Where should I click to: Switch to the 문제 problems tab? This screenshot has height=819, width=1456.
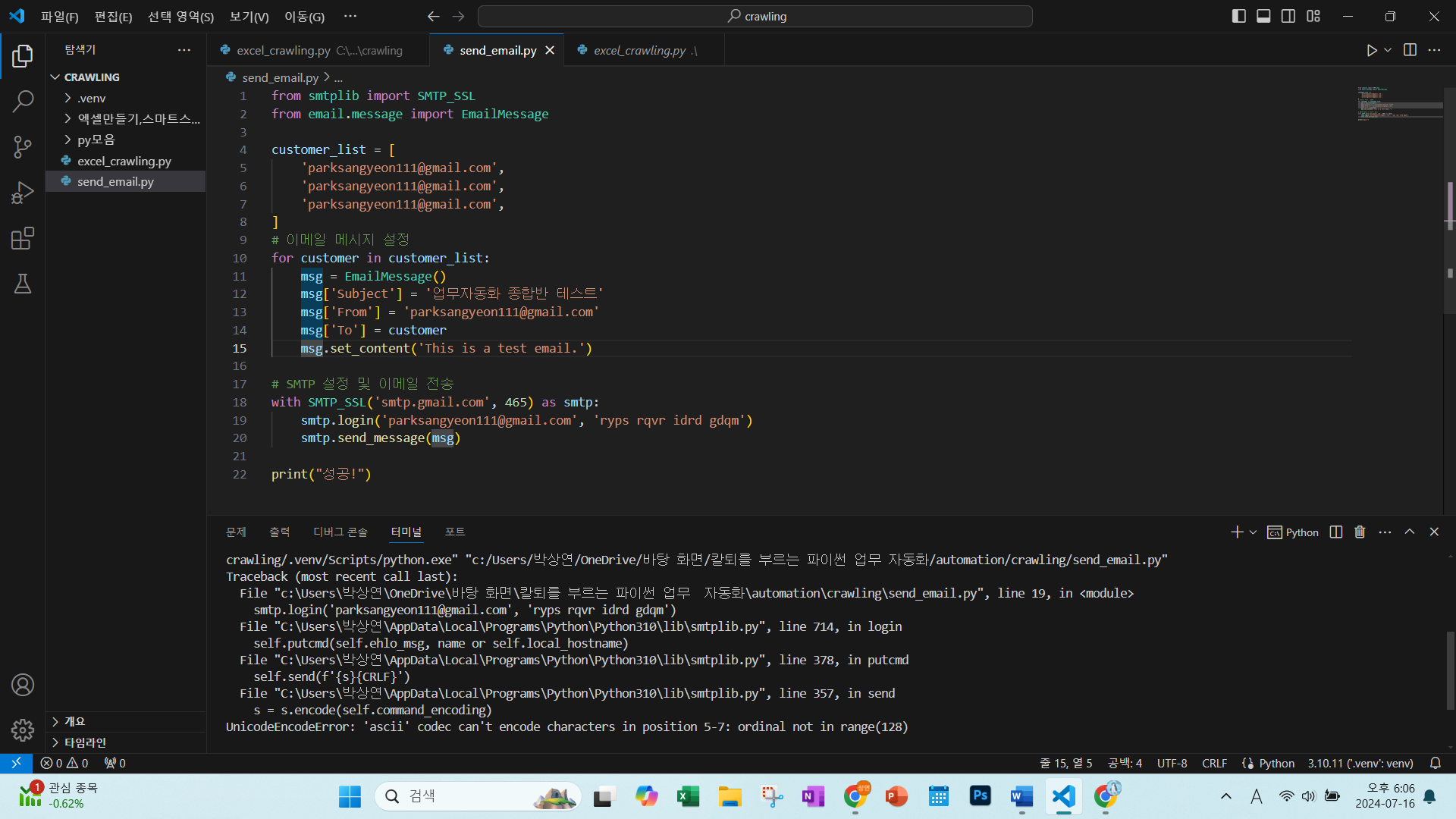click(236, 532)
